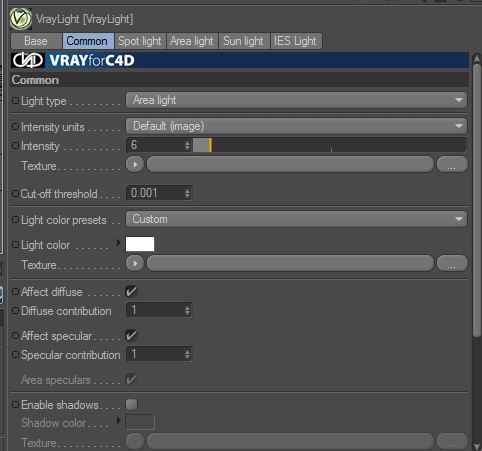
Task: Click the Specular contribution stepper arrows
Action: tap(187, 354)
